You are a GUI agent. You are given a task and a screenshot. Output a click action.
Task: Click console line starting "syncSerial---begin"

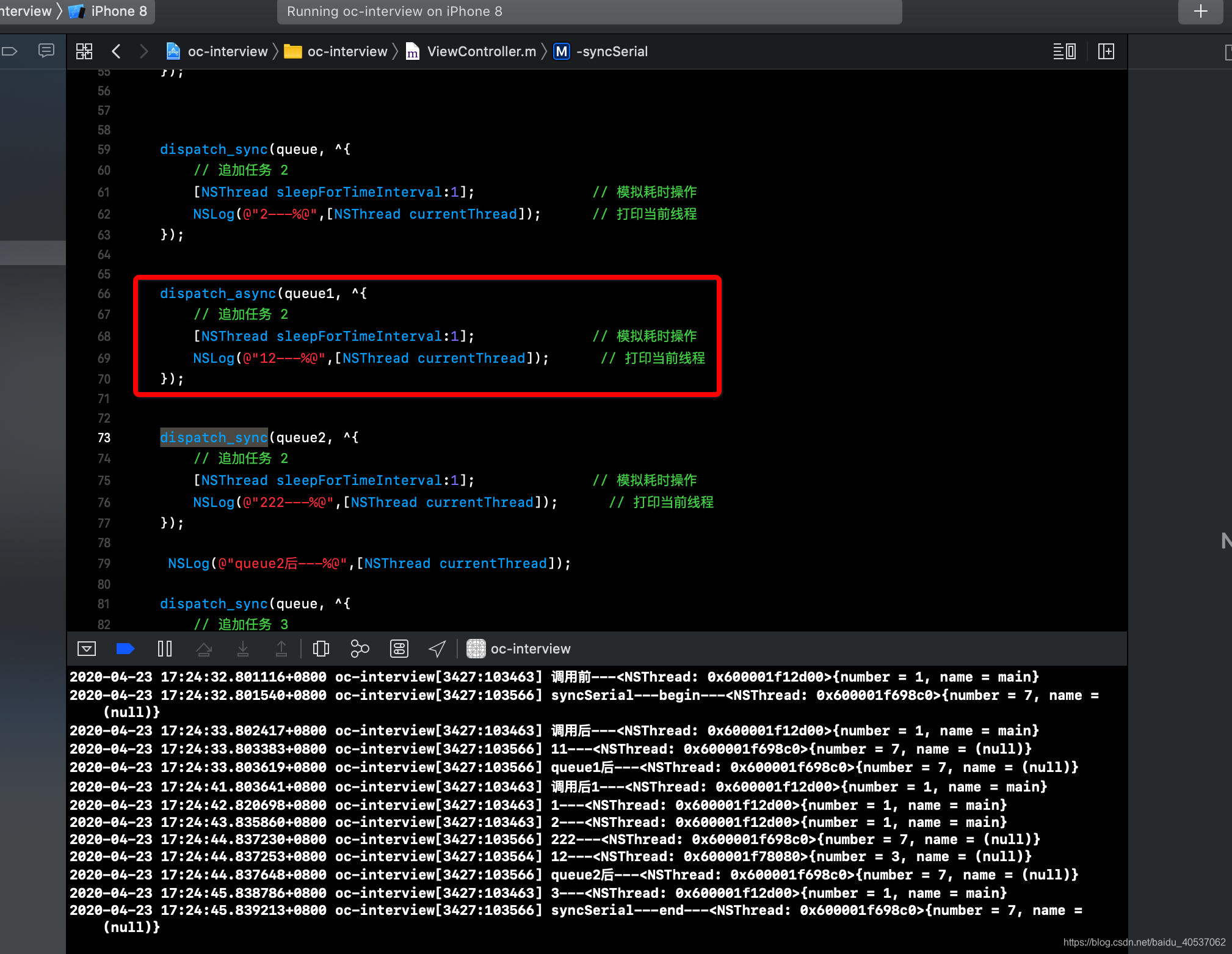tap(584, 704)
